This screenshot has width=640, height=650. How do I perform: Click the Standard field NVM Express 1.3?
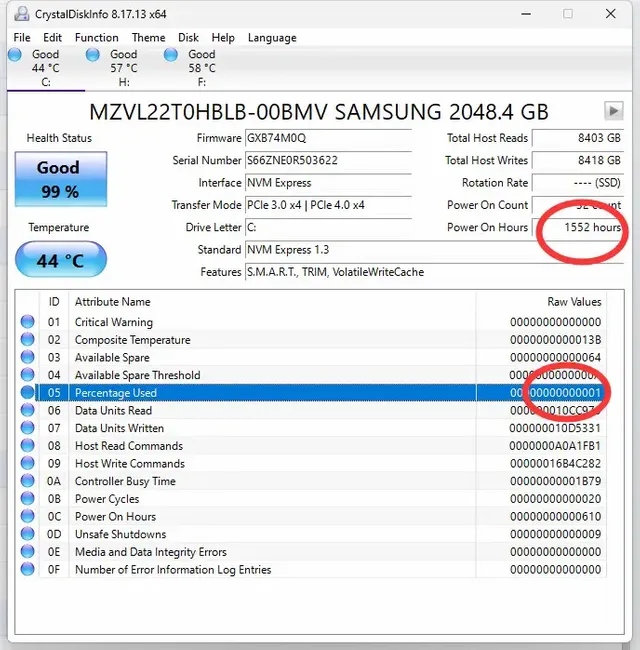[434, 250]
